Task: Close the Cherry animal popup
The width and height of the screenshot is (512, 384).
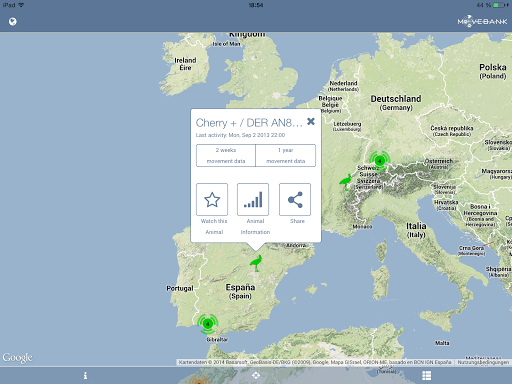Action: pyautogui.click(x=311, y=121)
